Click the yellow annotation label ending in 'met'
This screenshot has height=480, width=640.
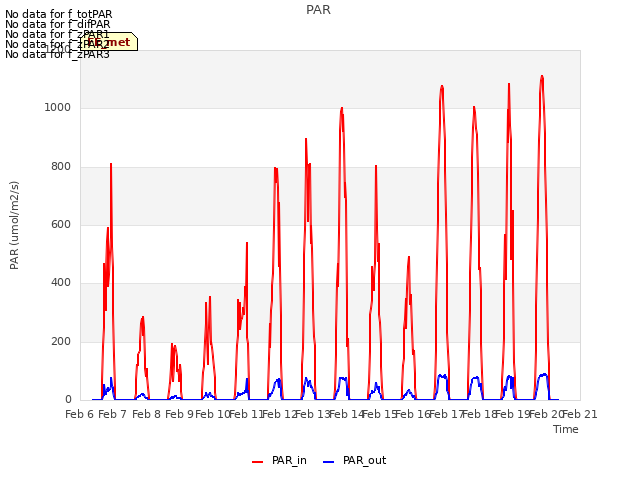coord(109,42)
